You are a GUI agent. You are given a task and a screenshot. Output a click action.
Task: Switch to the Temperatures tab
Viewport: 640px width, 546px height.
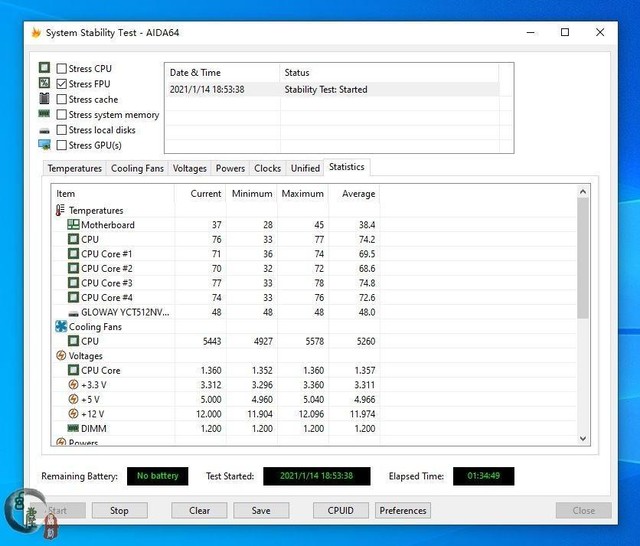pyautogui.click(x=74, y=168)
